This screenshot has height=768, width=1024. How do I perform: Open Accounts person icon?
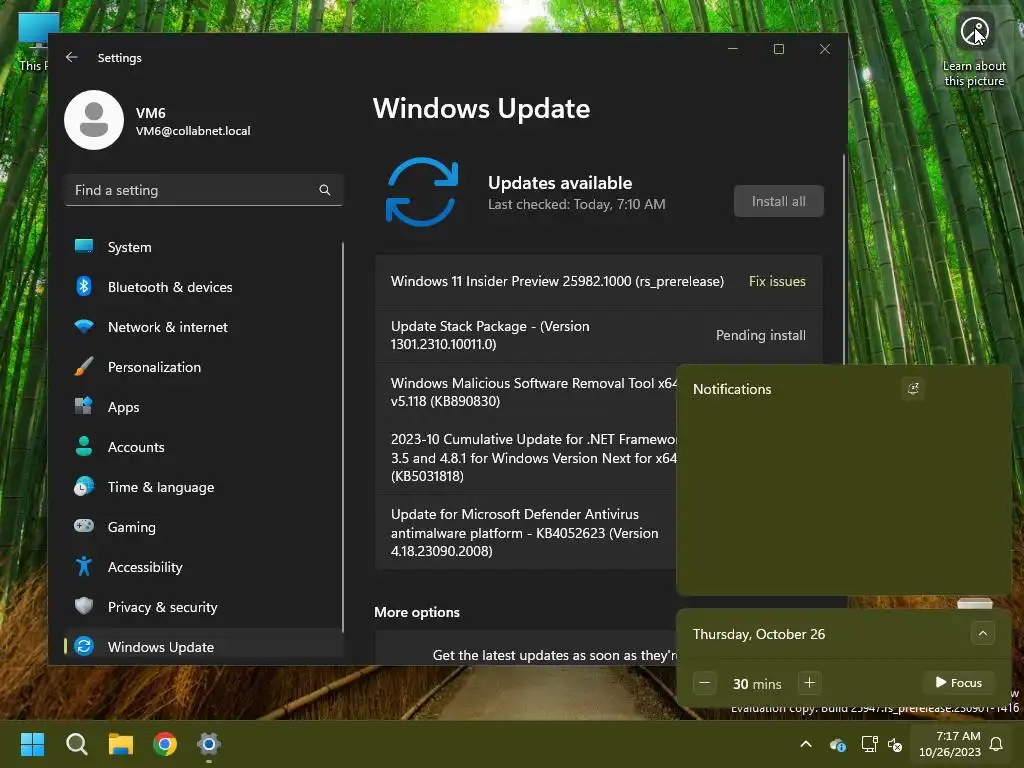[x=84, y=446]
